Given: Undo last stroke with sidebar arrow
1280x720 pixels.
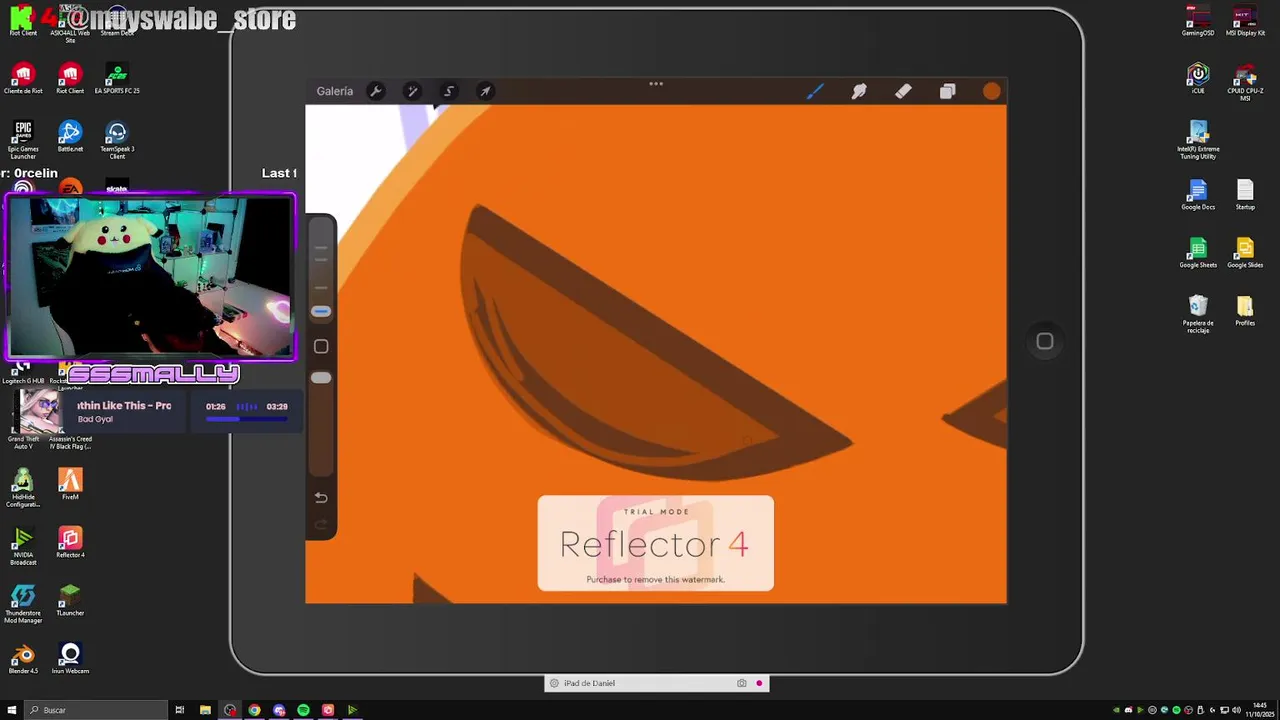Looking at the screenshot, I should 321,497.
